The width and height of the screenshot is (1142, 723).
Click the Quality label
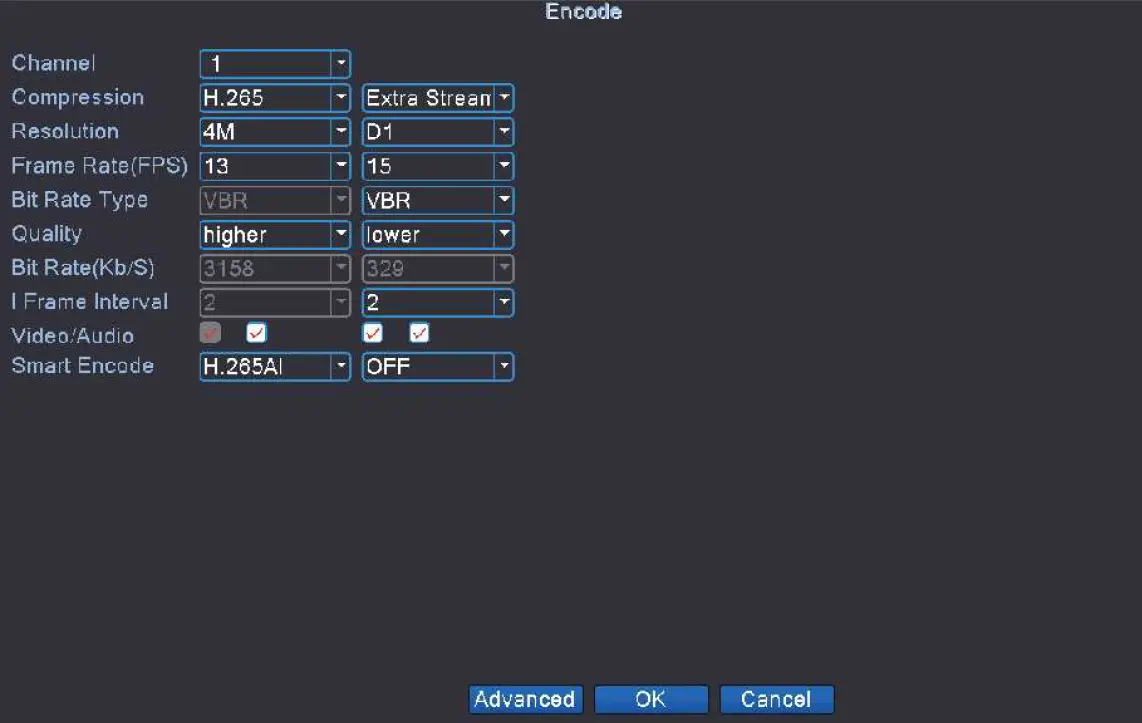[47, 234]
